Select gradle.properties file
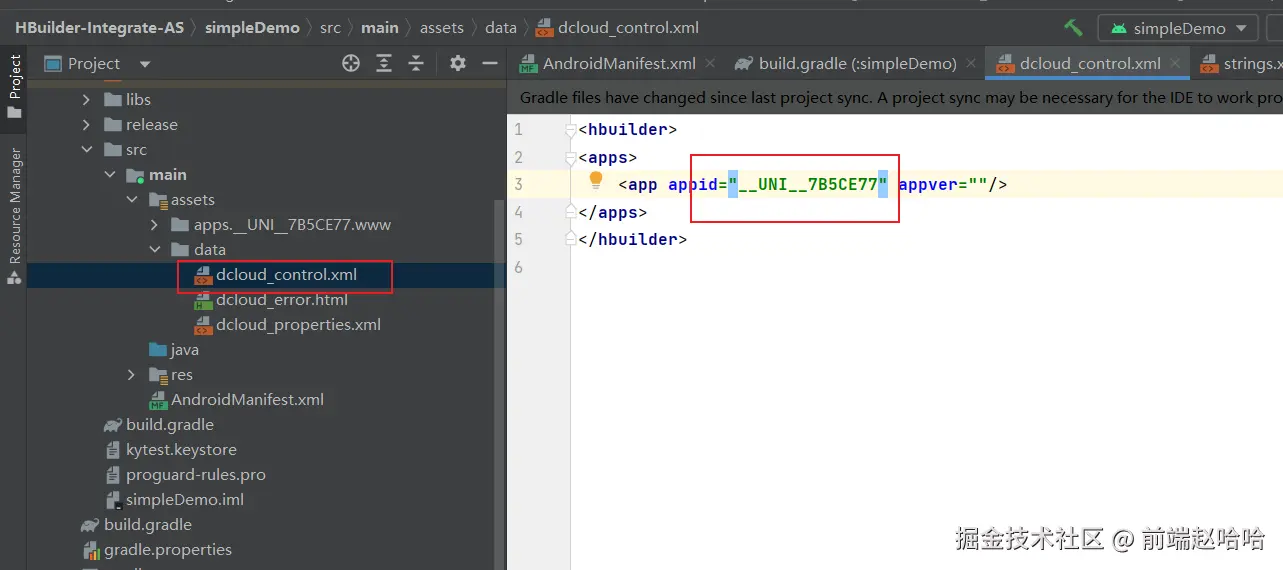The image size is (1283, 570). pyautogui.click(x=167, y=550)
